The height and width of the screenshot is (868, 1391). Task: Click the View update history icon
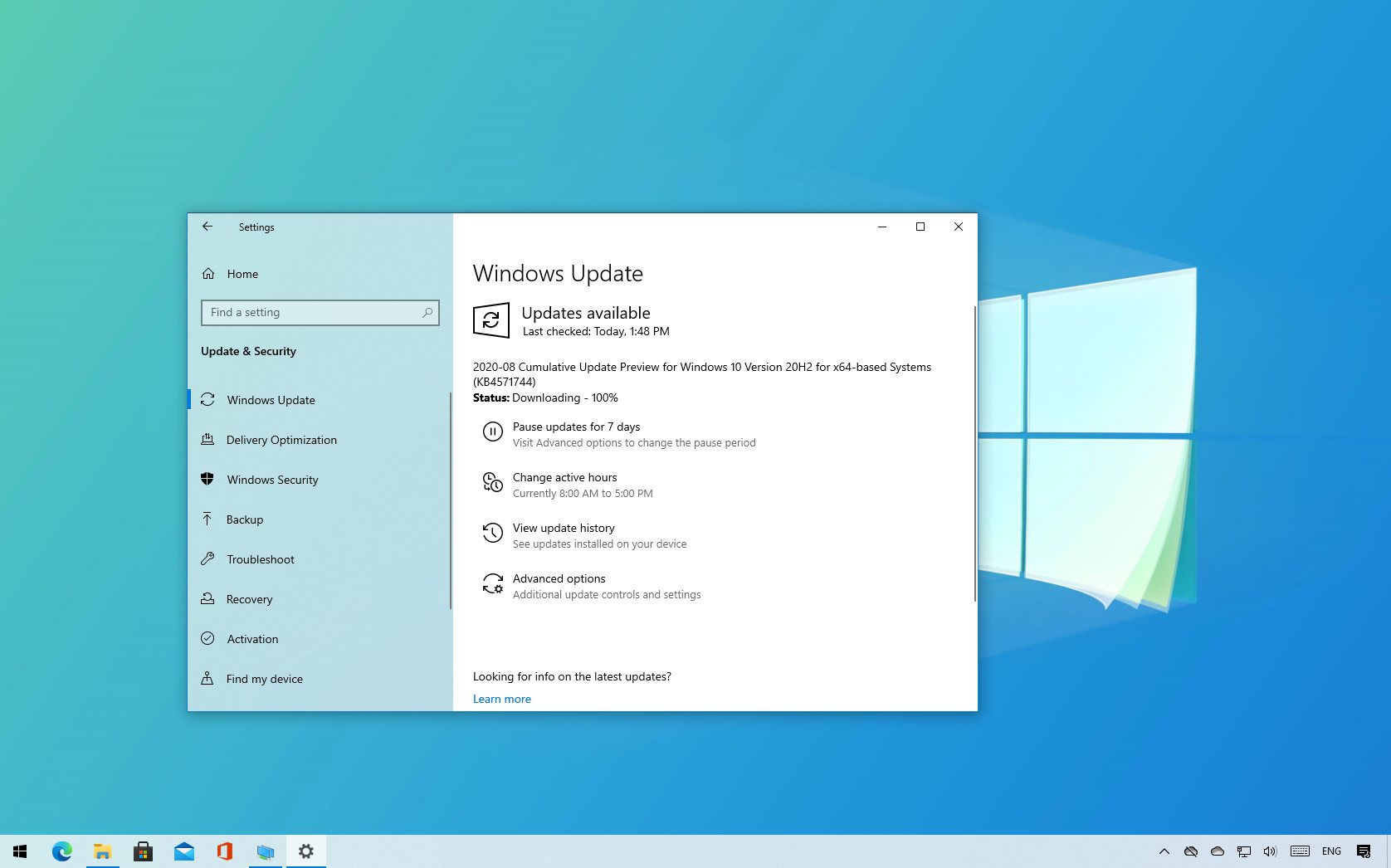coord(493,533)
